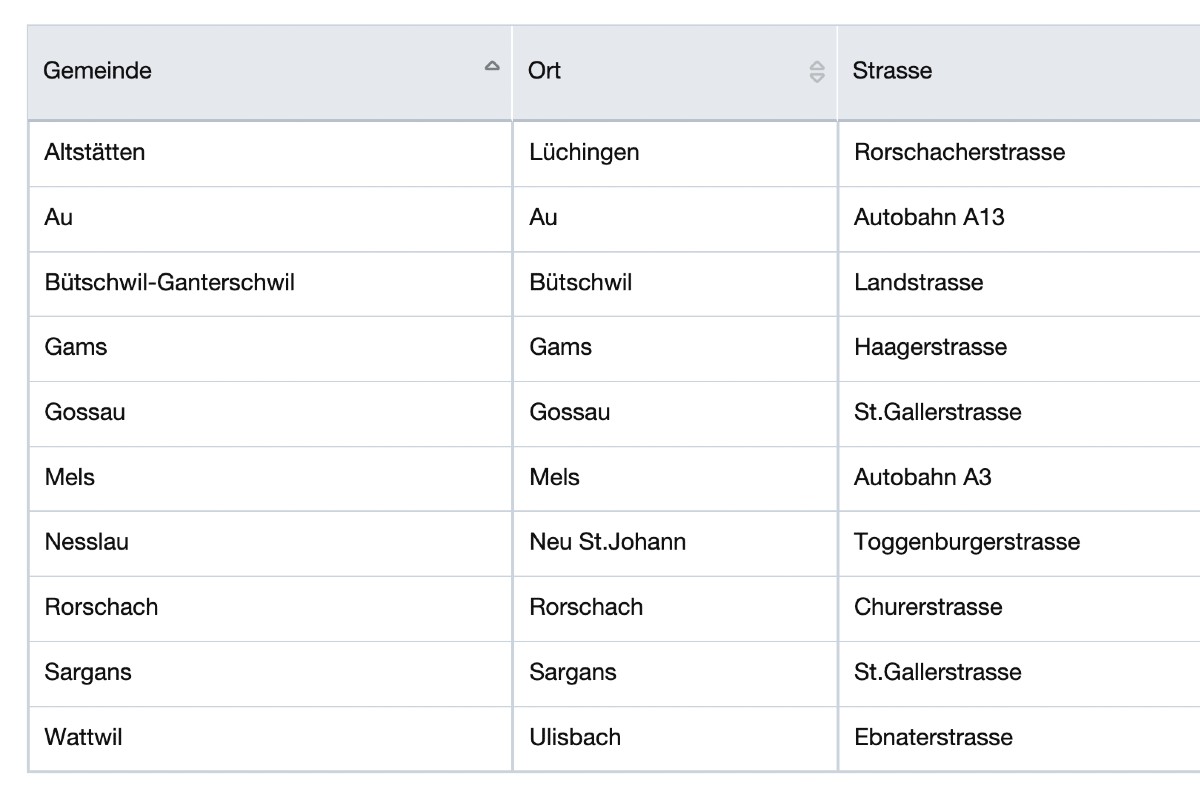Select Bütschwil-Ganterschwil municipality cell

point(170,282)
